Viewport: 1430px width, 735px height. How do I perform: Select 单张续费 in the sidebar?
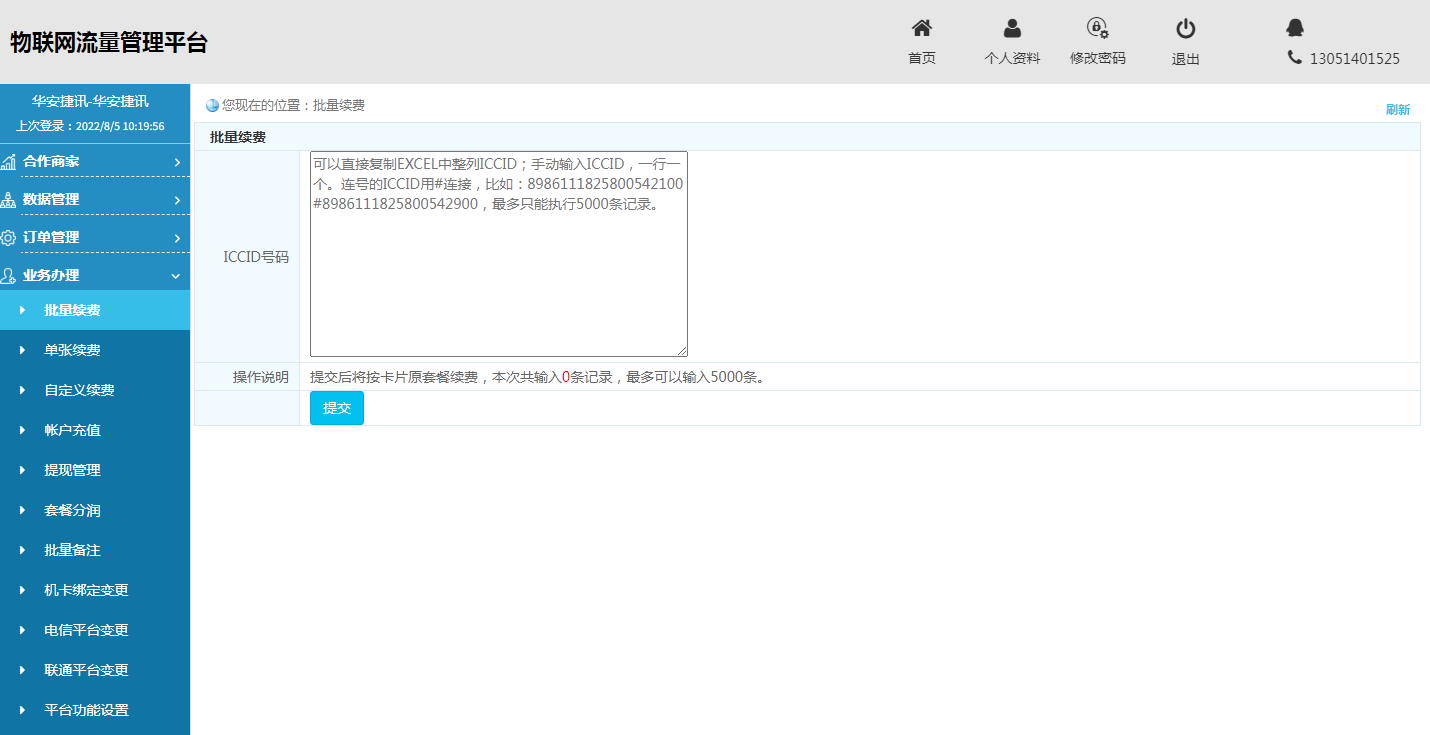(x=95, y=350)
